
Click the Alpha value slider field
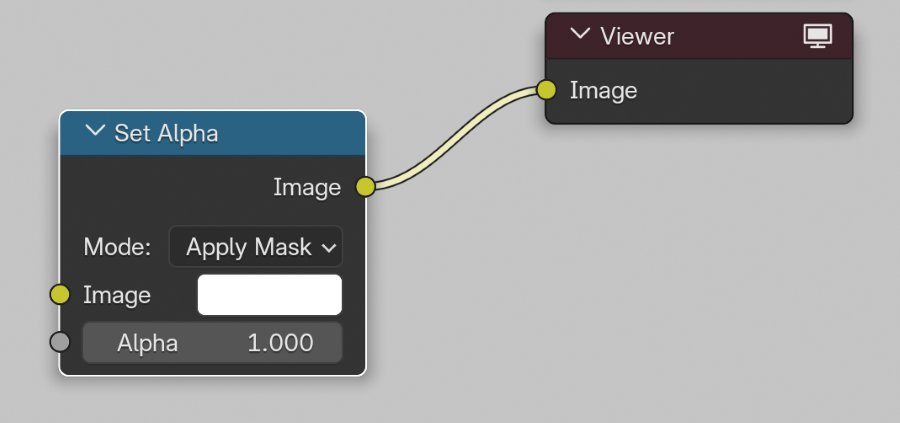click(212, 343)
